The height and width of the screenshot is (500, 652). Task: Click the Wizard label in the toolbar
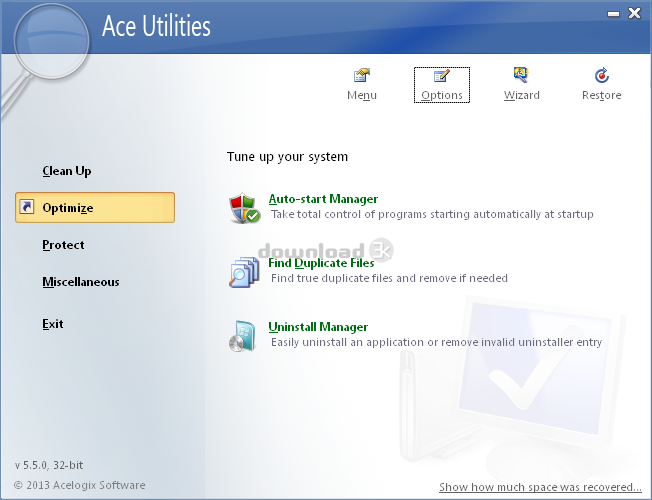click(x=521, y=95)
